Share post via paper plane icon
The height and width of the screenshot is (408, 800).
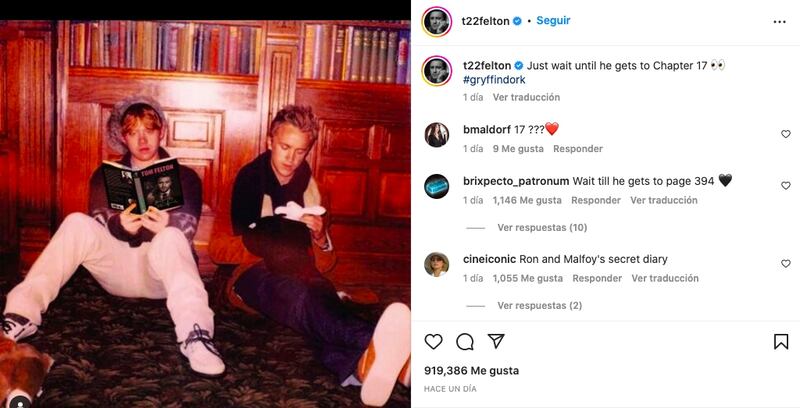point(496,341)
